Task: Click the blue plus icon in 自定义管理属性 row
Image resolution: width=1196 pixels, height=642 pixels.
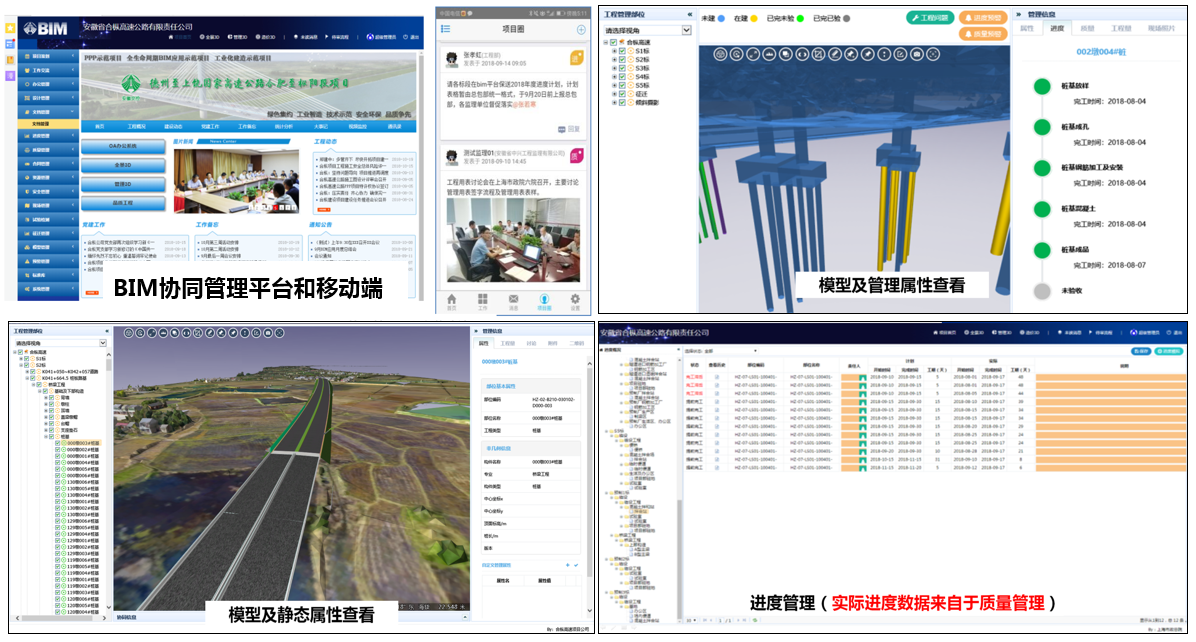Action: click(x=567, y=565)
